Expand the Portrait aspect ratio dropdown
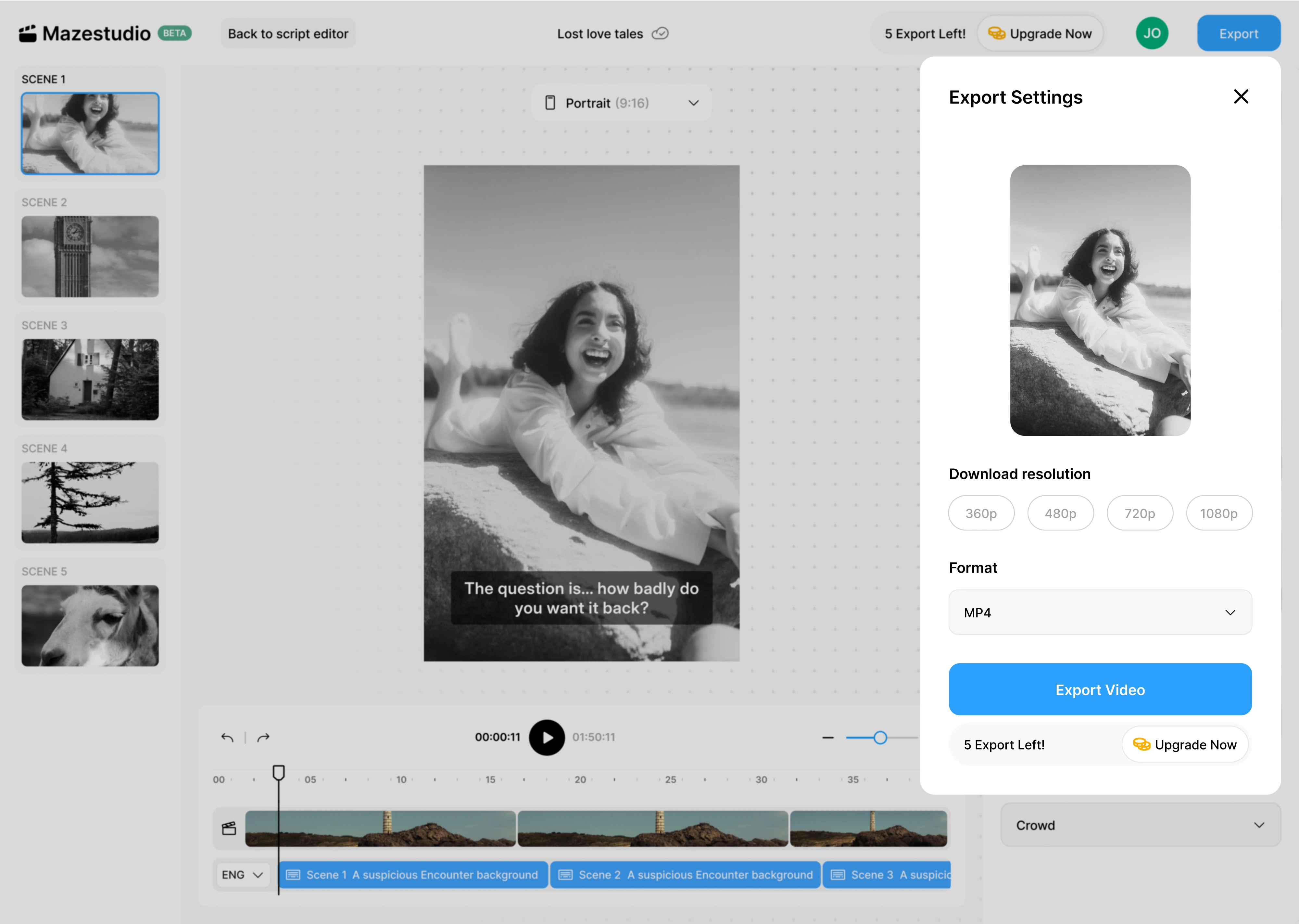1299x924 pixels. [621, 103]
